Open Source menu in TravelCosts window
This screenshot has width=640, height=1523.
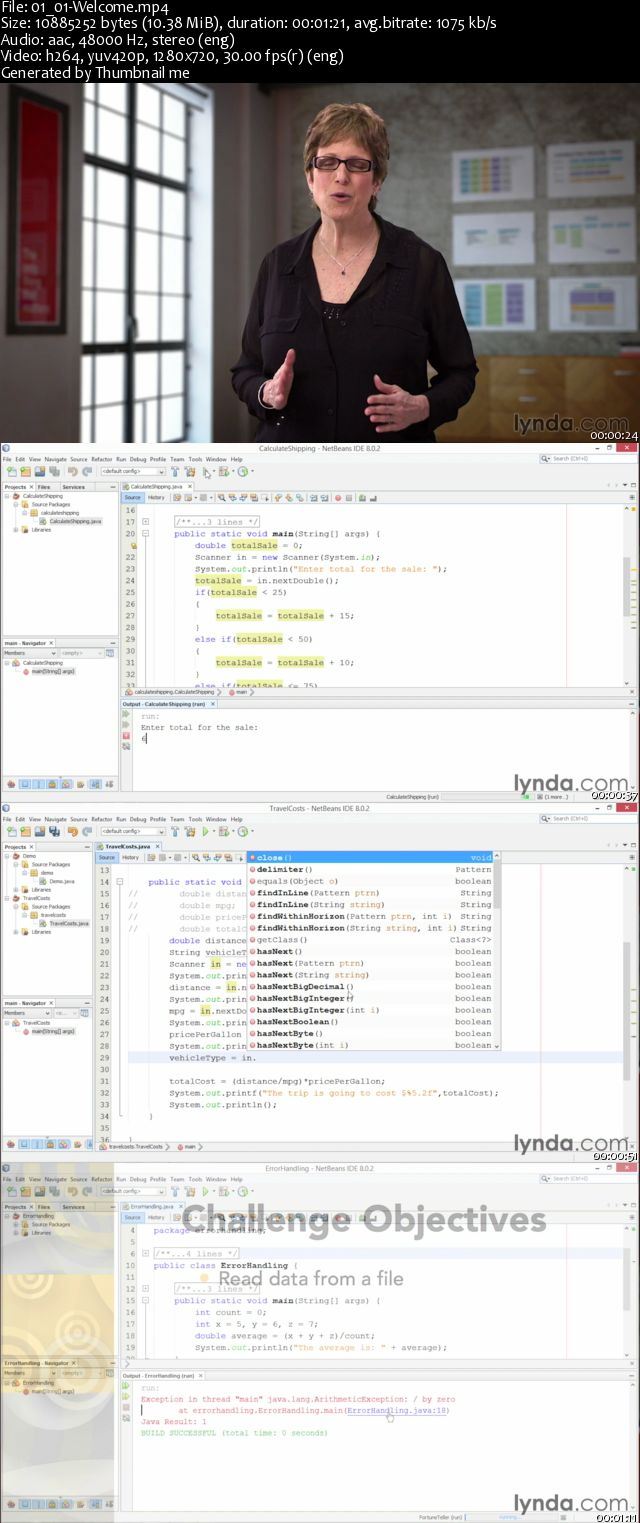pyautogui.click(x=79, y=819)
